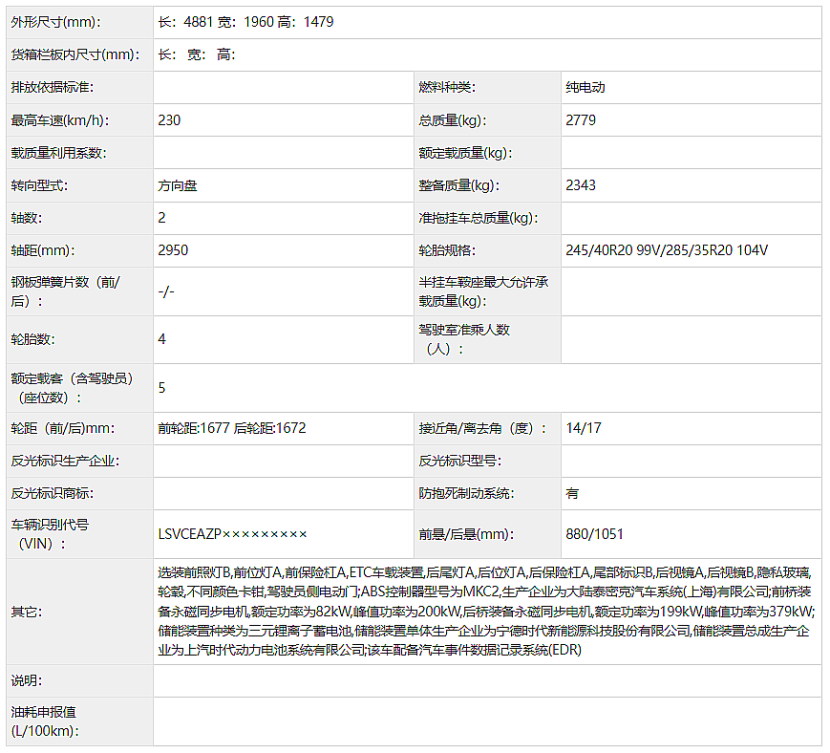Click the 说明 label
This screenshot has width=830, height=753.
[26, 681]
